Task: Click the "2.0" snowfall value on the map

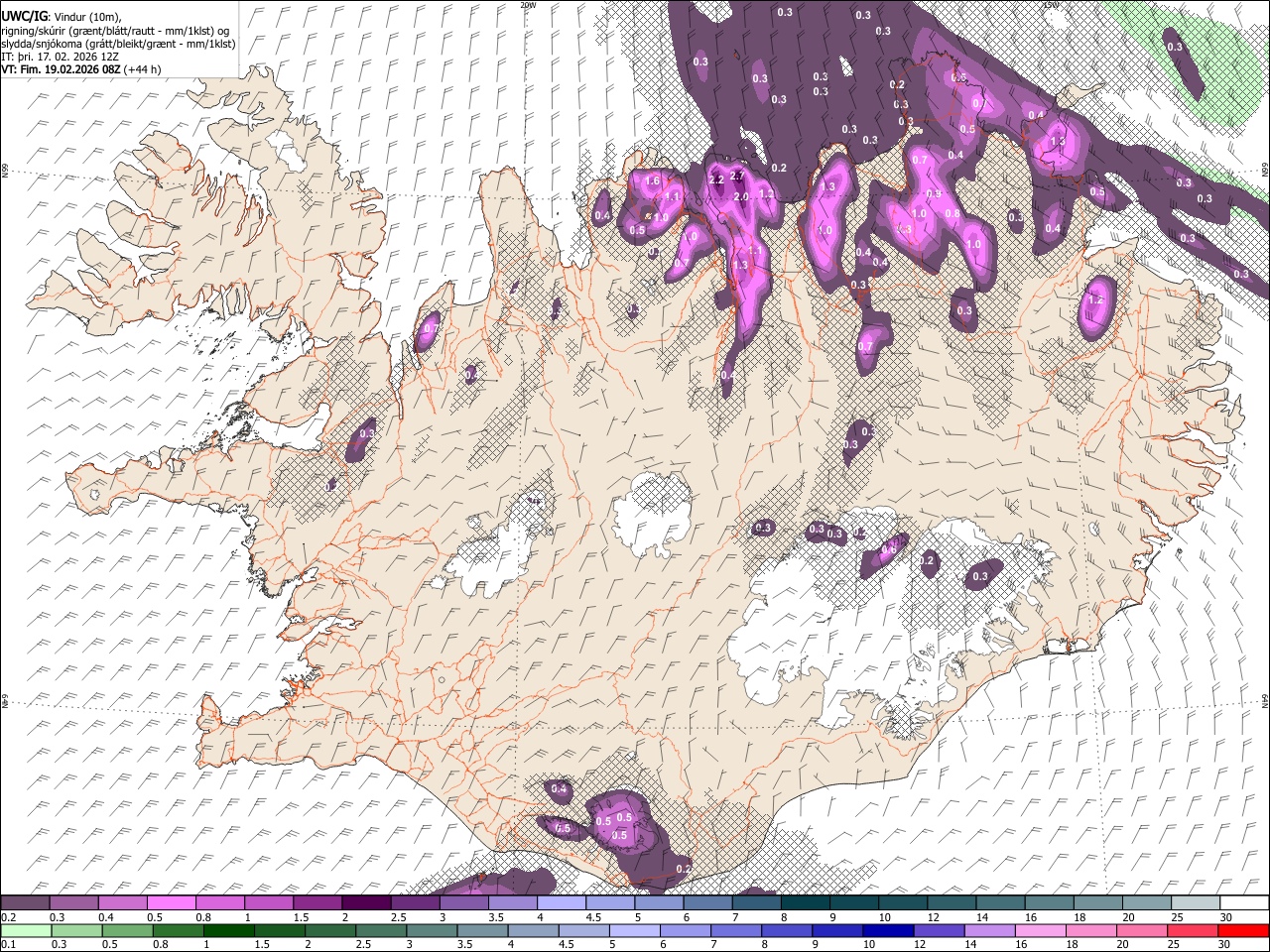Action: pyautogui.click(x=741, y=197)
